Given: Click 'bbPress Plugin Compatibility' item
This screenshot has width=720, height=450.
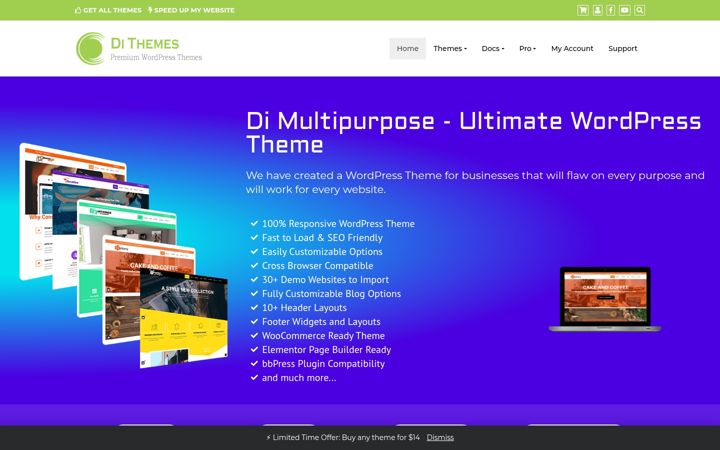Looking at the screenshot, I should point(318,364).
